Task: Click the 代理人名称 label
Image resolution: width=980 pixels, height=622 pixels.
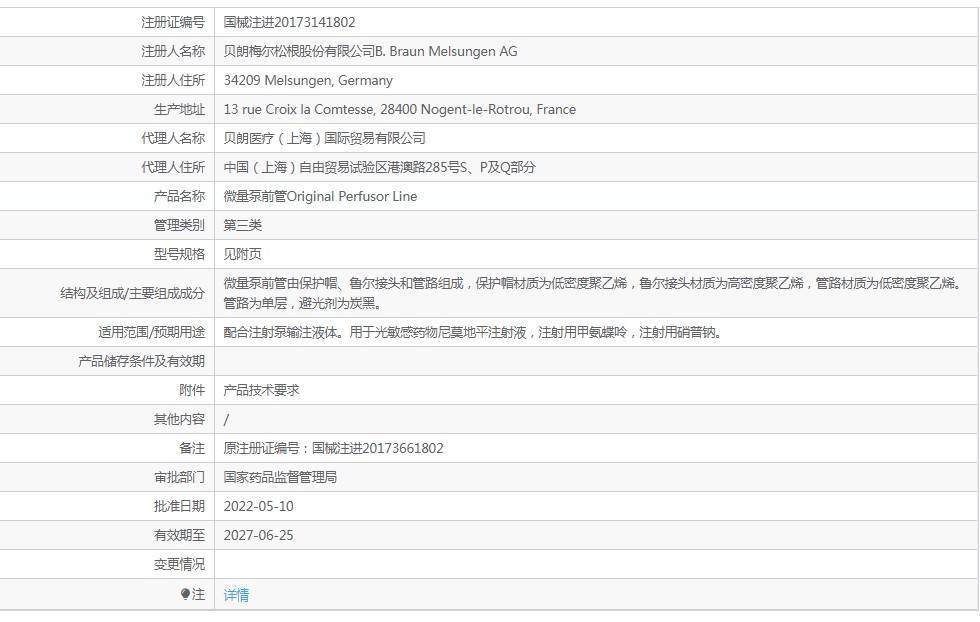Action: (173, 138)
